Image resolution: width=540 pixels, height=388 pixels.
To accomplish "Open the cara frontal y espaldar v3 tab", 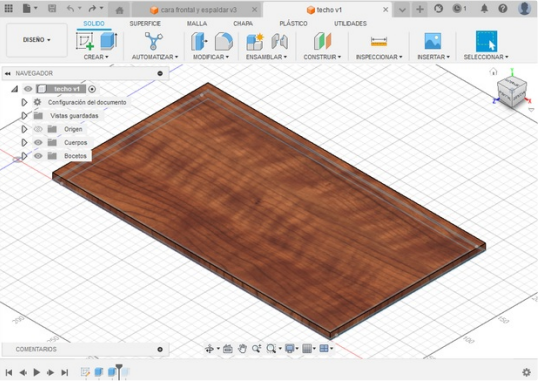I will tap(198, 10).
